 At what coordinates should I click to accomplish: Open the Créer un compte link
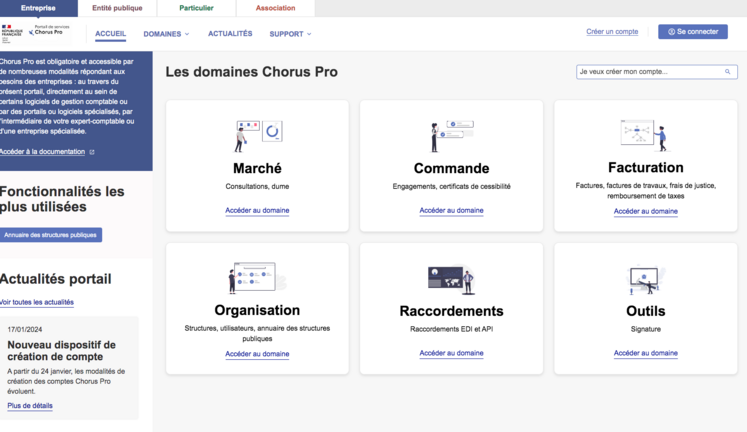tap(612, 32)
